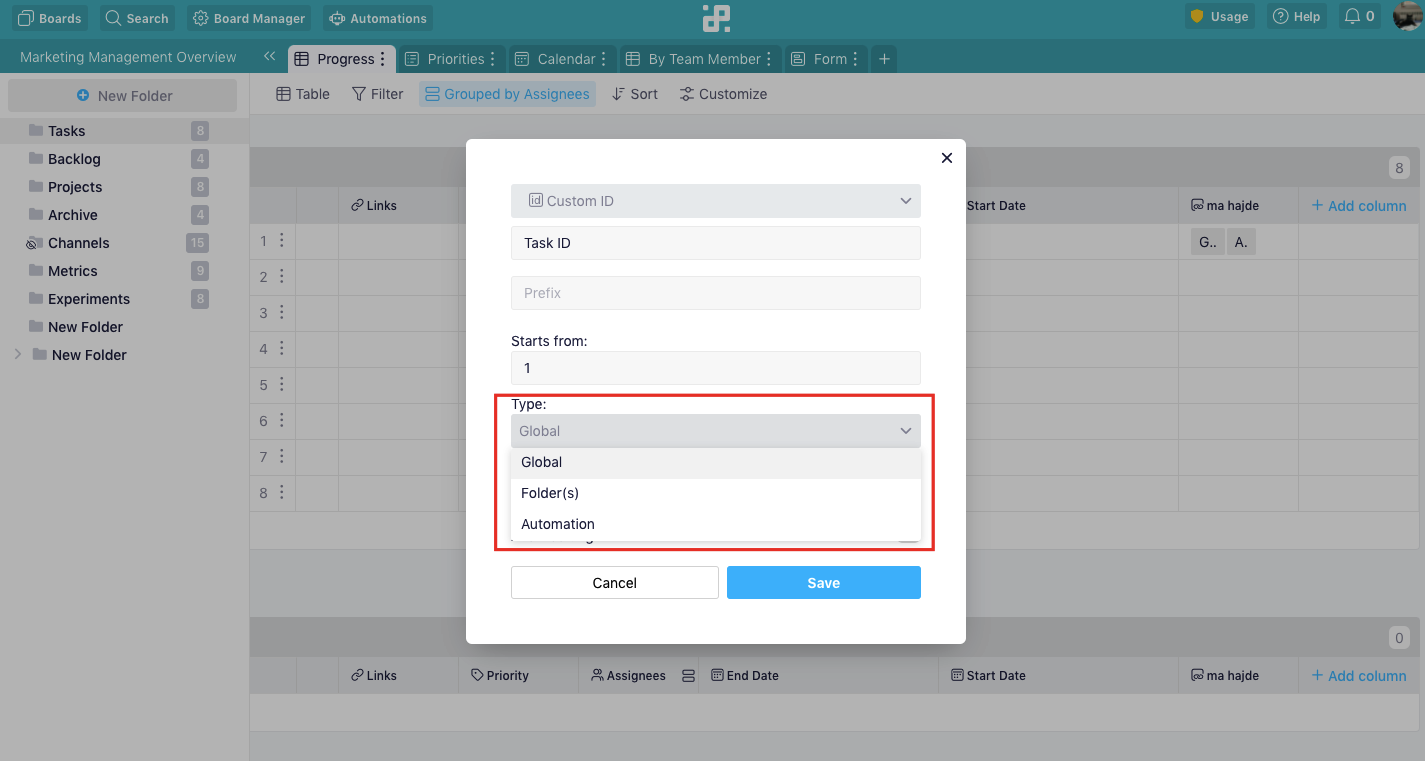Image resolution: width=1425 pixels, height=761 pixels.
Task: Choose the Automation option
Action: [x=716, y=525]
